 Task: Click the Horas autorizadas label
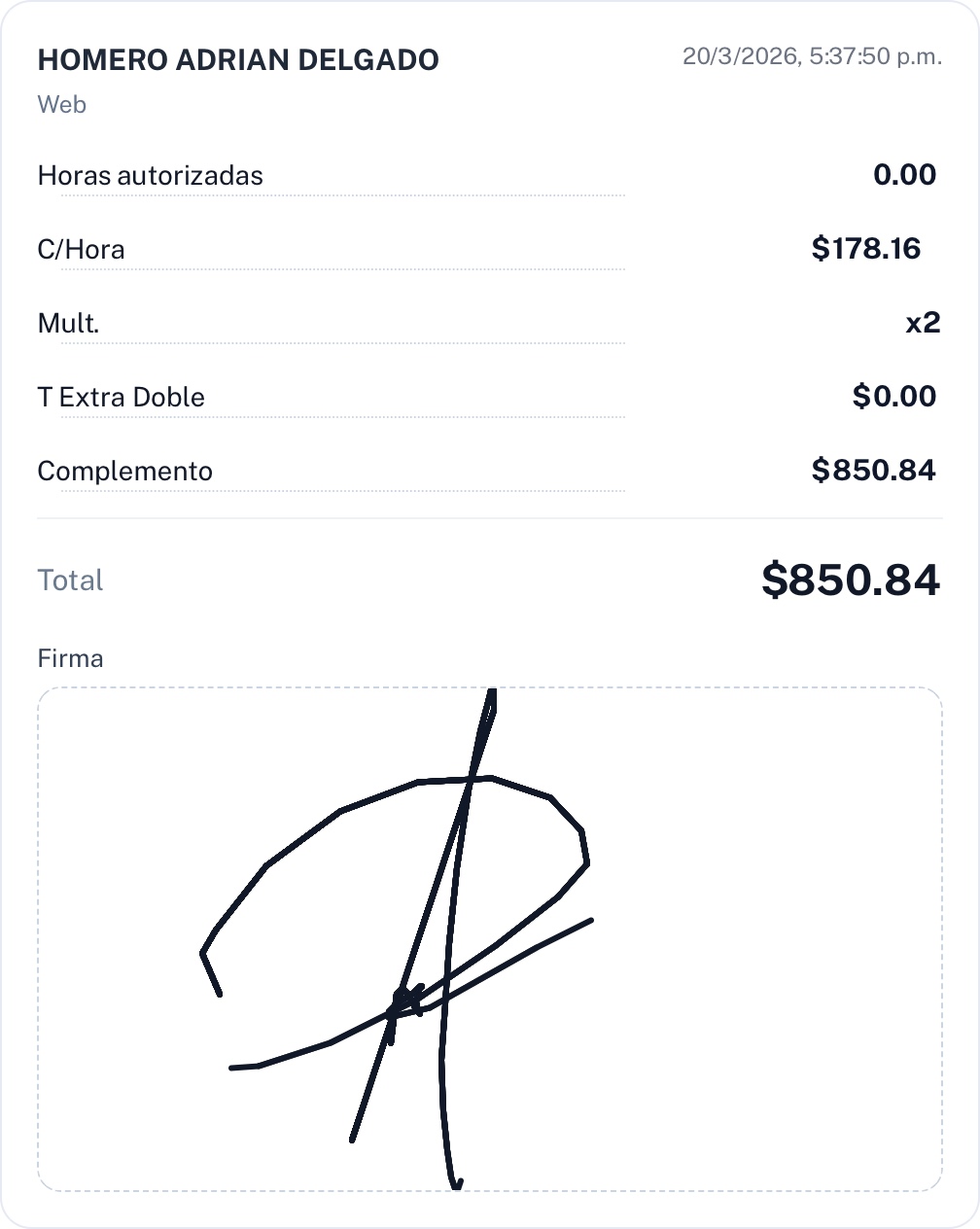point(151,176)
